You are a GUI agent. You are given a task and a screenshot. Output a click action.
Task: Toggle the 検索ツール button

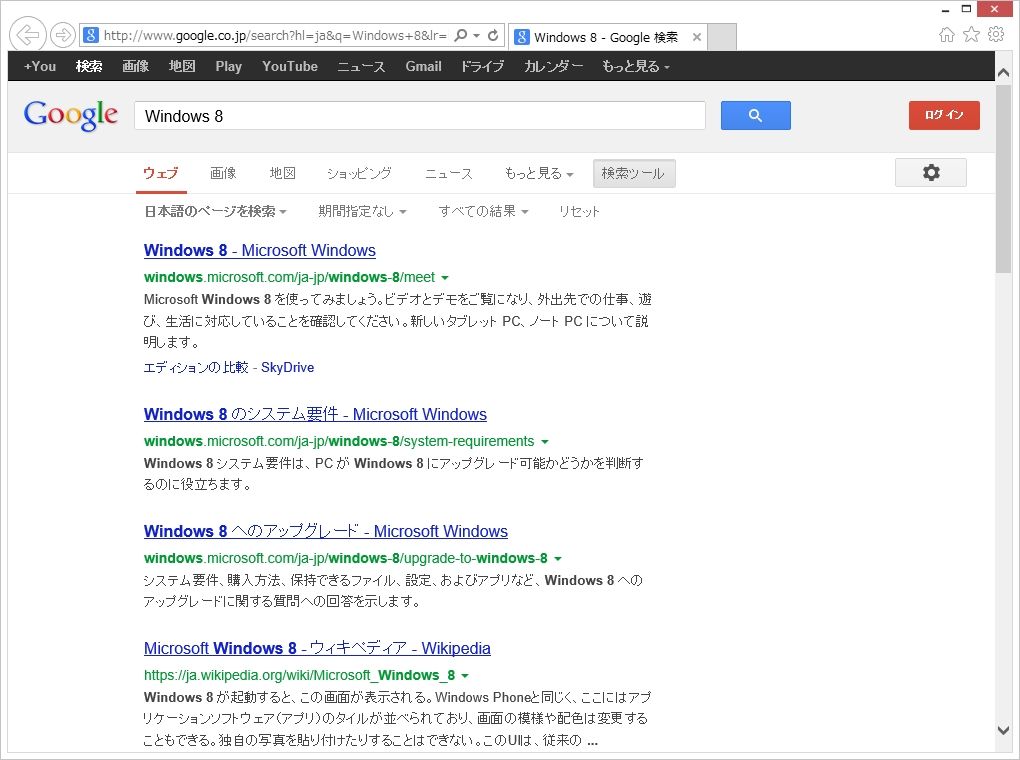point(634,173)
